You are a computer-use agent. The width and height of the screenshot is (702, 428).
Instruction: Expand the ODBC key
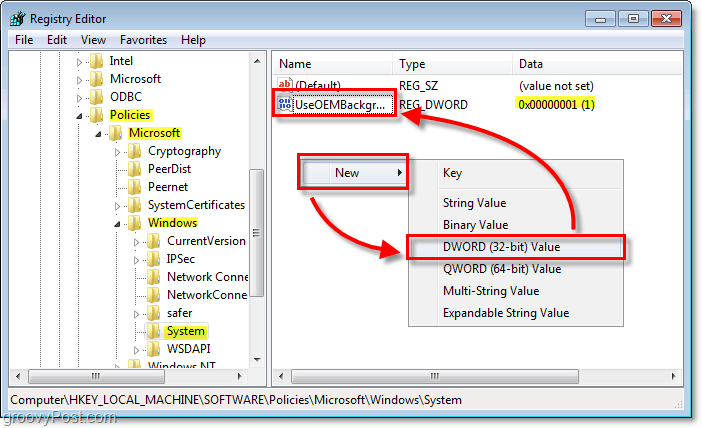[x=79, y=98]
